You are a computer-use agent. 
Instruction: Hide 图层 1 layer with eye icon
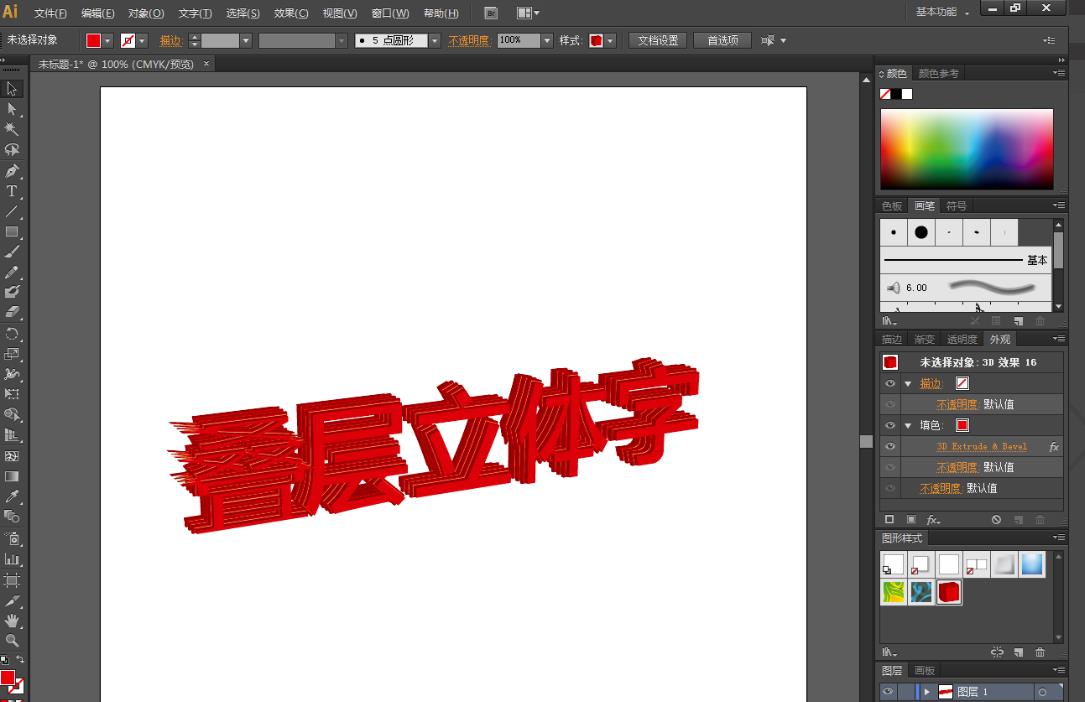click(888, 691)
